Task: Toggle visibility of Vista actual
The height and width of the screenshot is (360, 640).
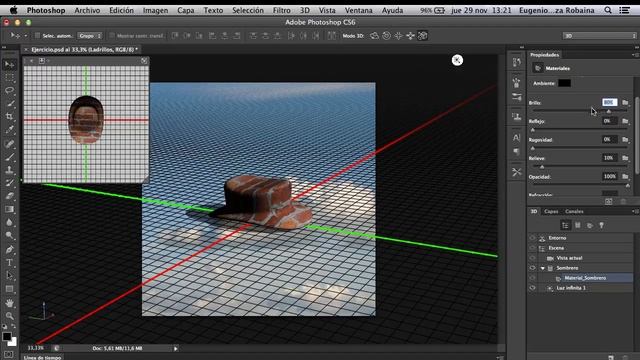Action: click(532, 258)
